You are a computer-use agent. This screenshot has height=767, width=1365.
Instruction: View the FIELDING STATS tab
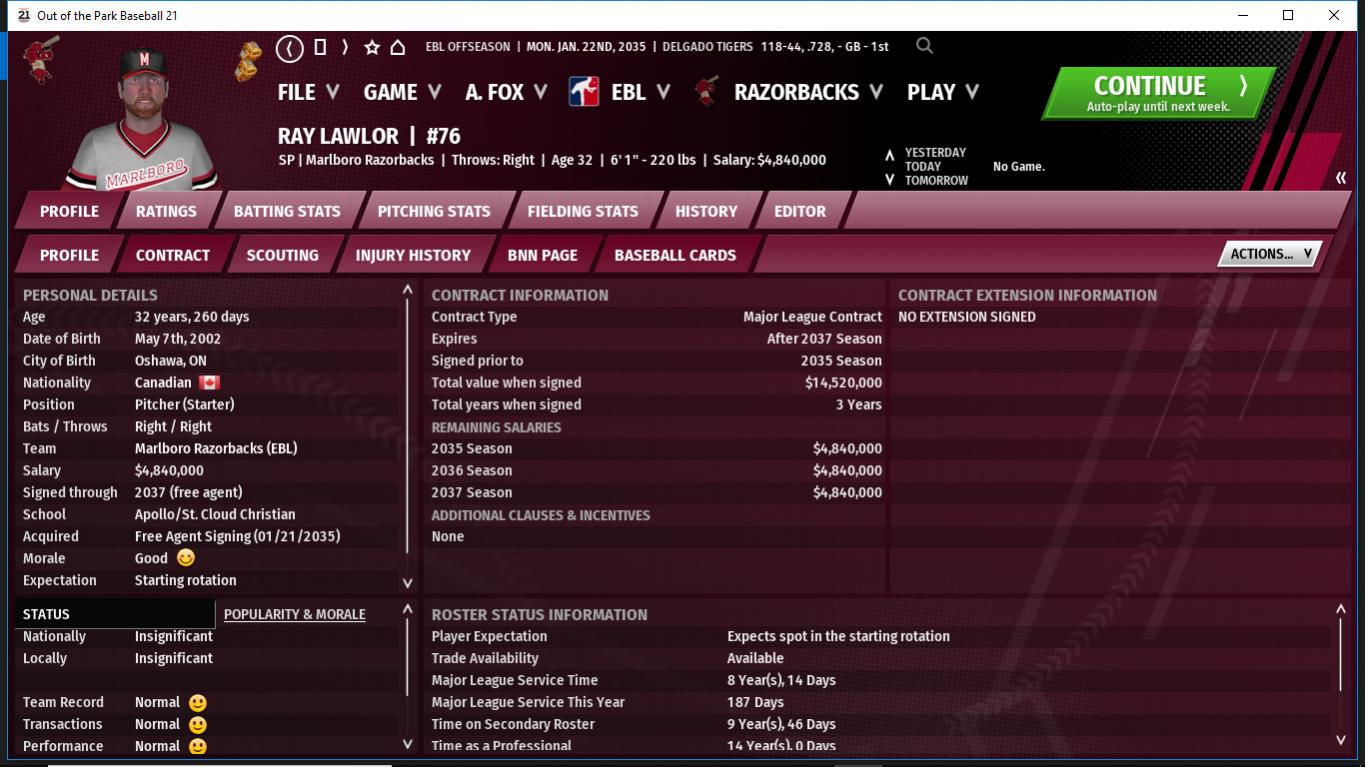coord(583,211)
